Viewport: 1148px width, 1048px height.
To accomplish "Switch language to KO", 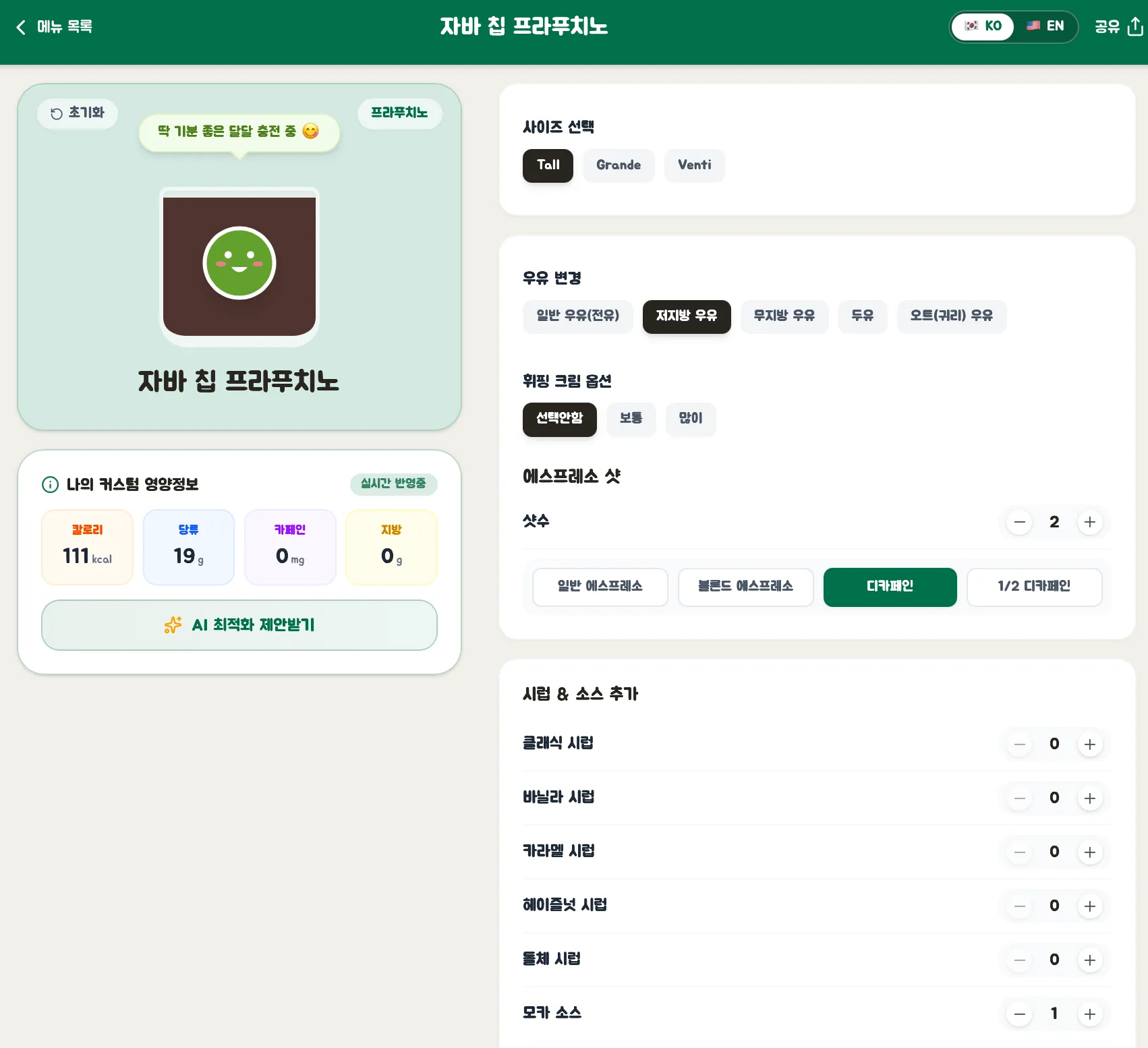I will coord(983,26).
